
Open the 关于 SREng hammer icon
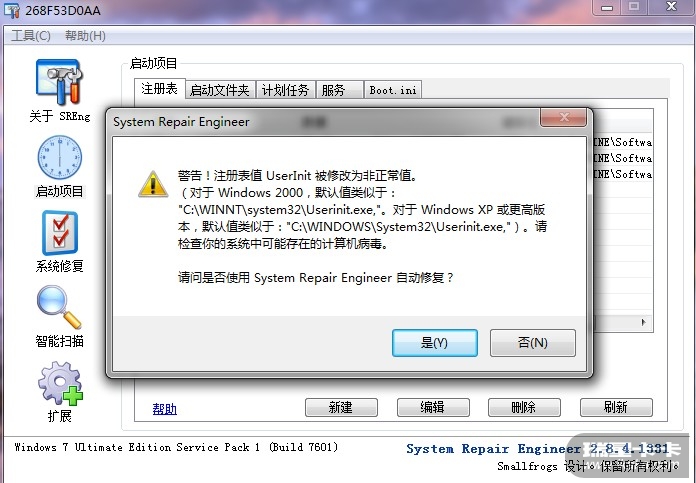click(x=59, y=82)
